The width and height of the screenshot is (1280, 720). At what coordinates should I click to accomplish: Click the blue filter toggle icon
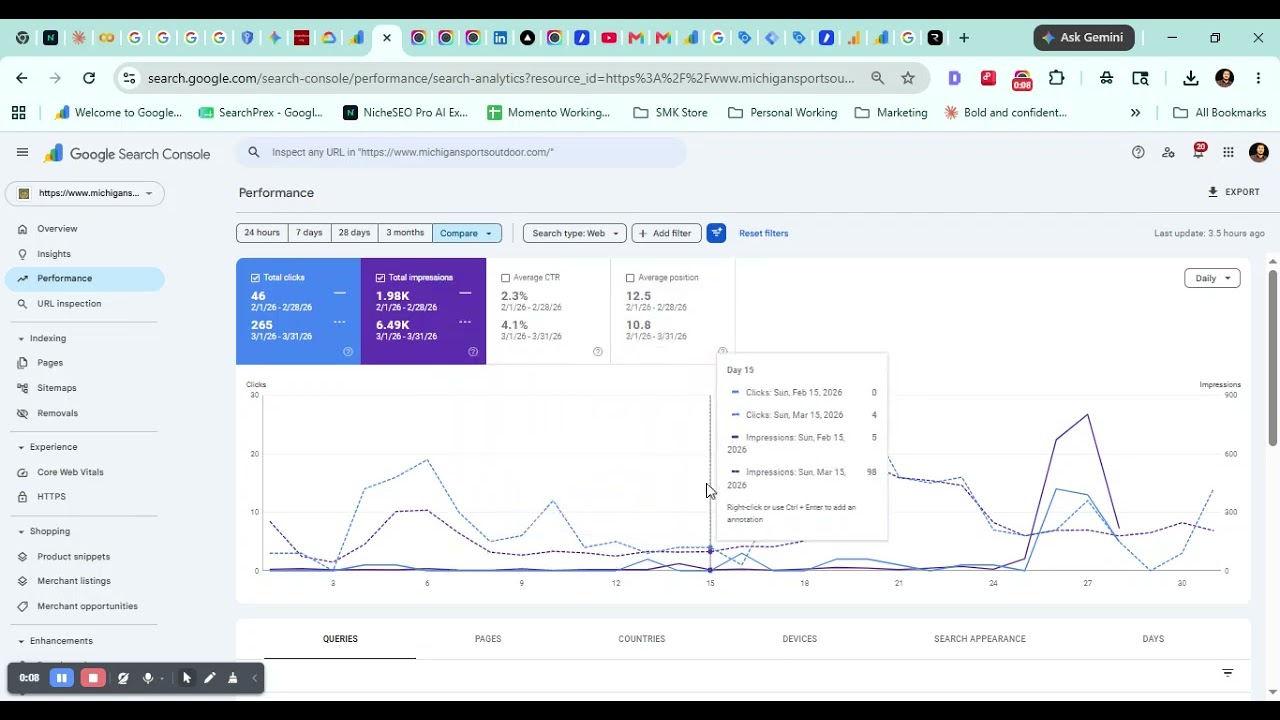[716, 233]
